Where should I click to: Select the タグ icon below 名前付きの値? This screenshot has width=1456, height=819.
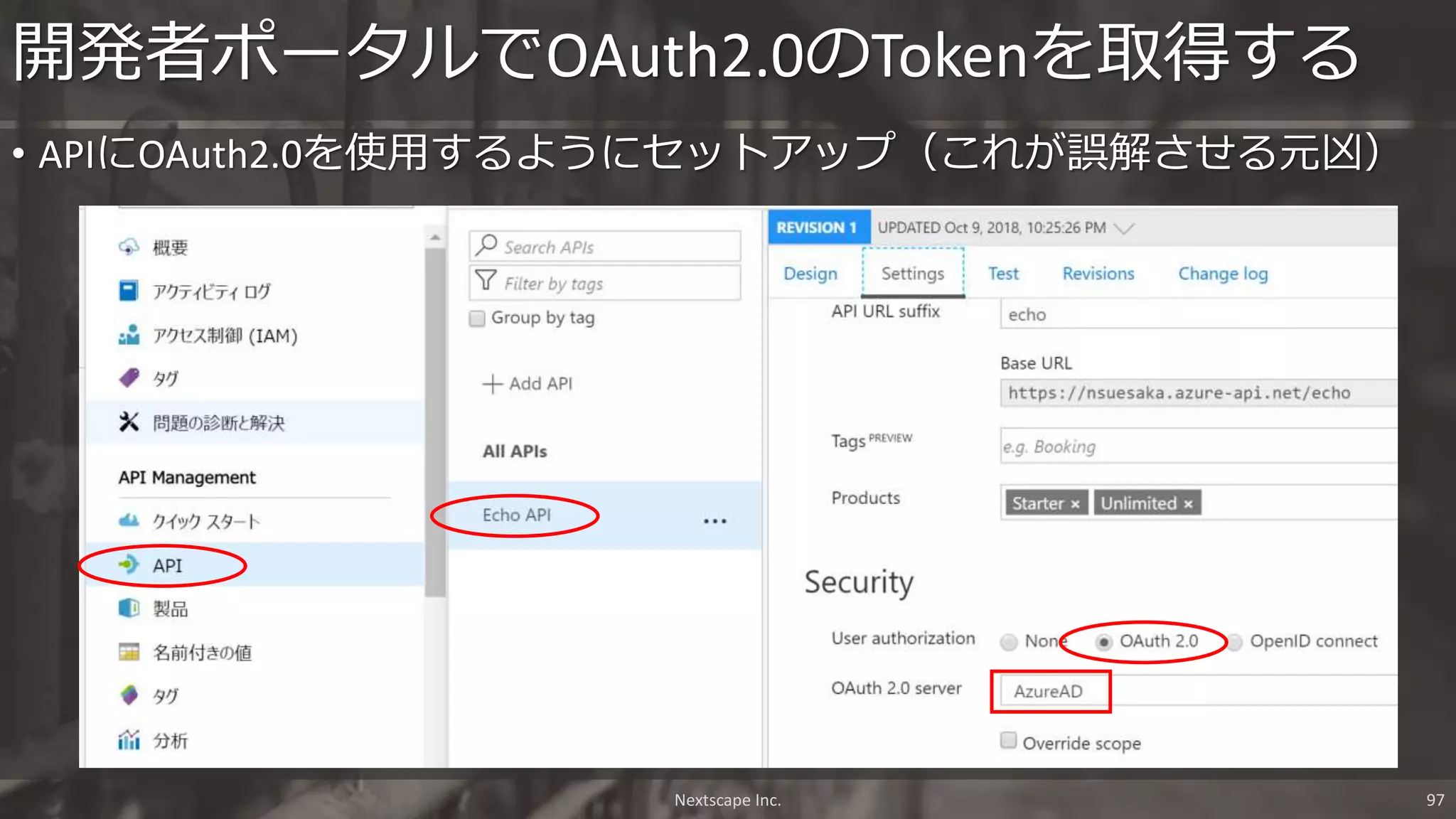click(129, 695)
